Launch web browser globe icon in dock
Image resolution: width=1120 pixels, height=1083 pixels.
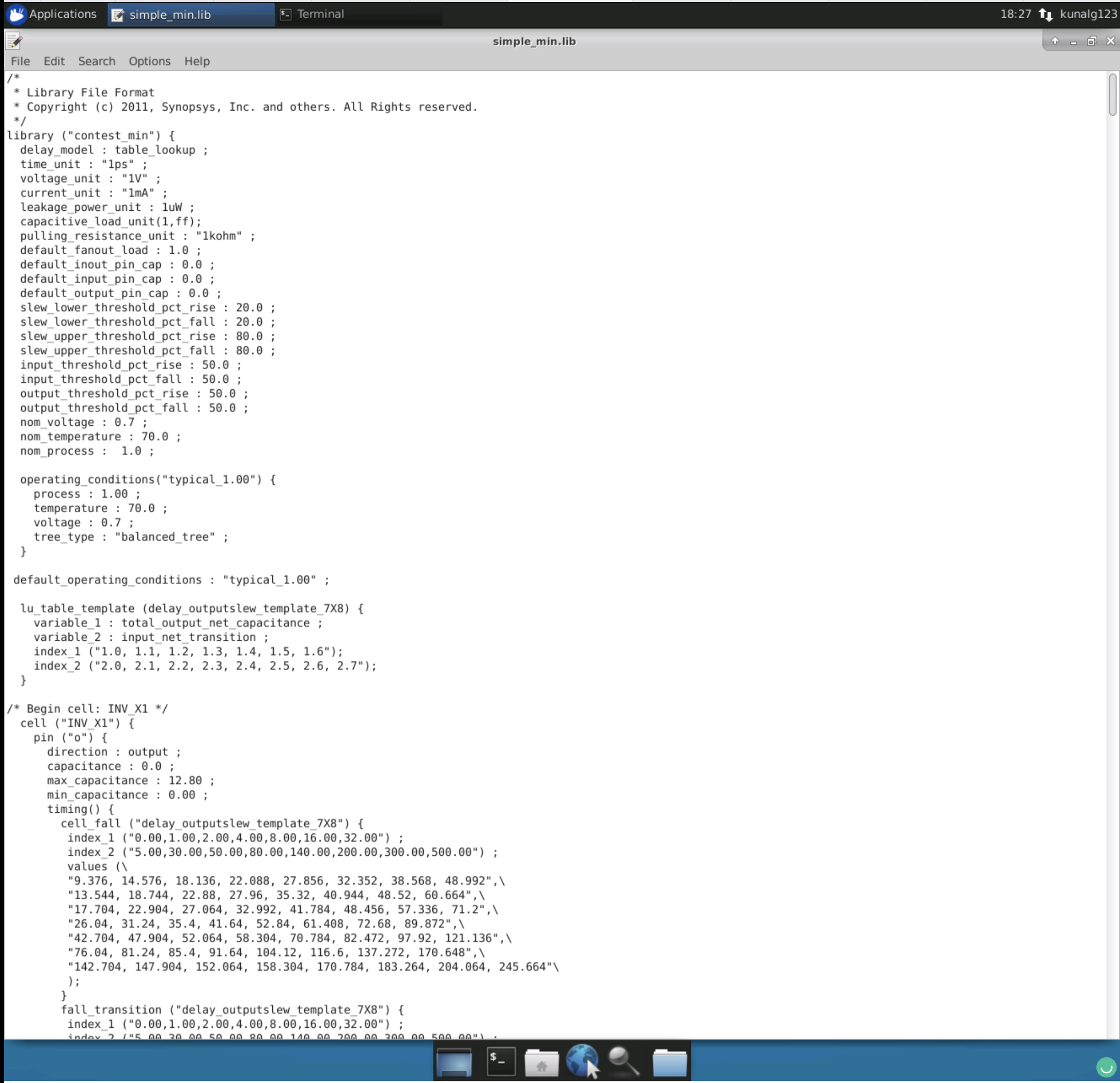point(582,1061)
